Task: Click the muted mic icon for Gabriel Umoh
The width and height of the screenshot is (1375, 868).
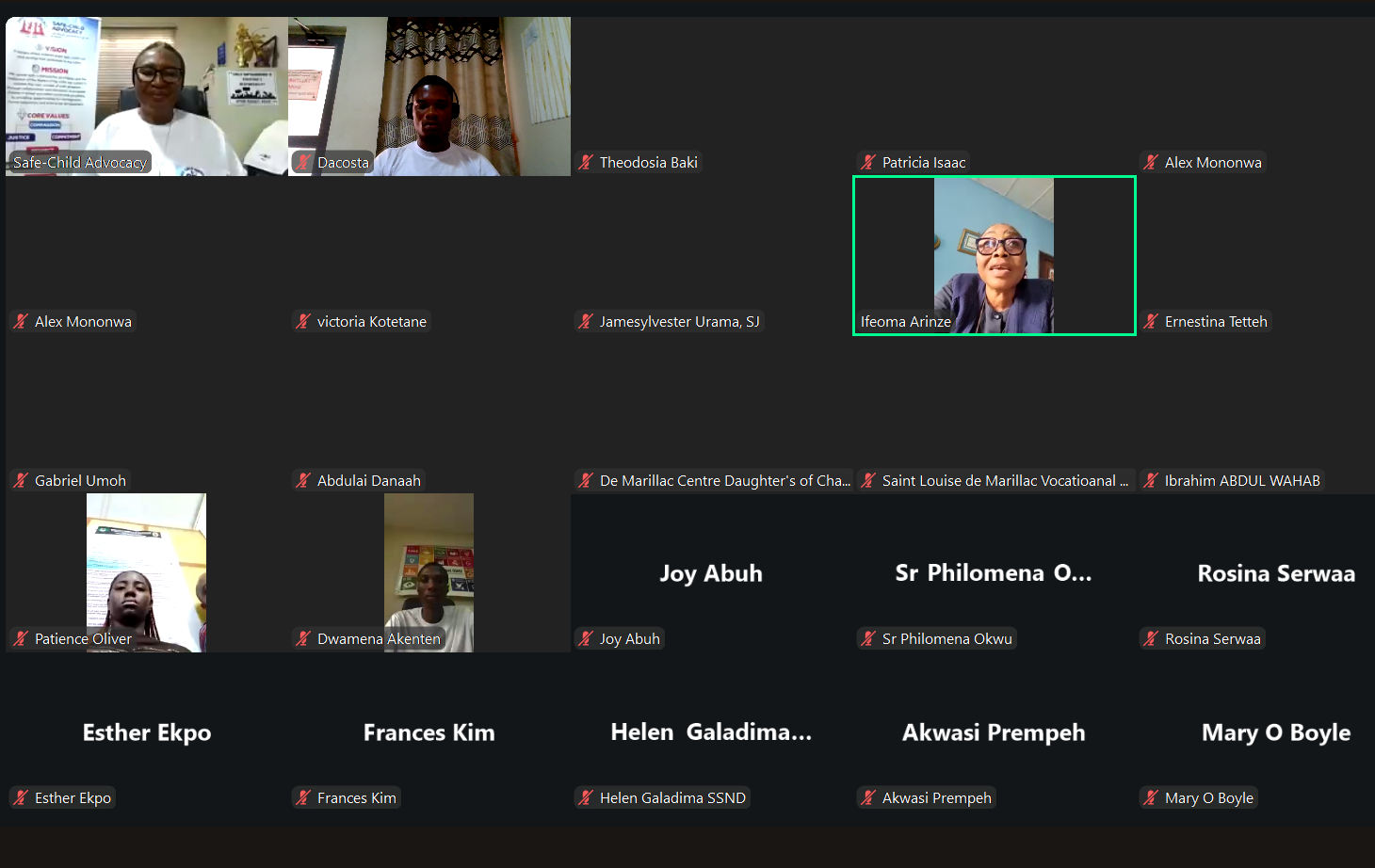Action: pos(21,481)
